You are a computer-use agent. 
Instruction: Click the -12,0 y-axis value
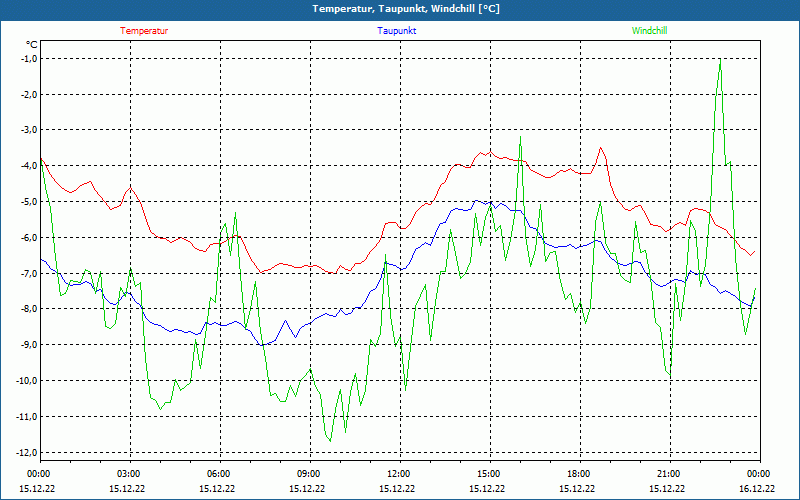26,453
